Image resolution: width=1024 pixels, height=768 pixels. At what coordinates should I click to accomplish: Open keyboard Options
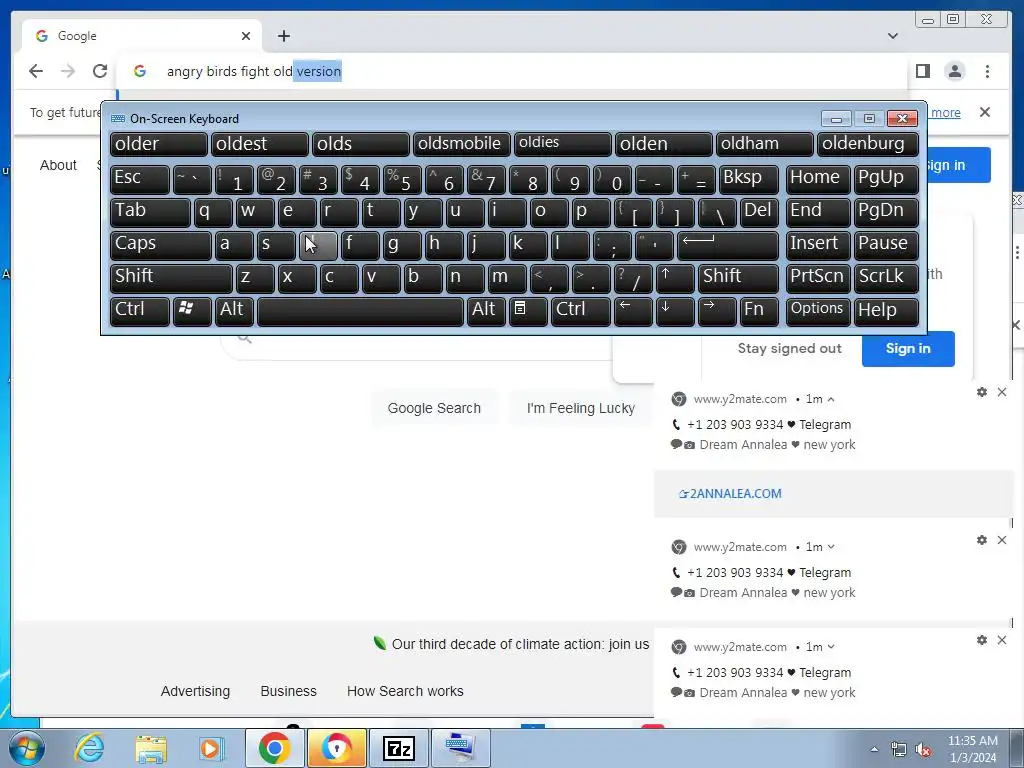tap(817, 311)
